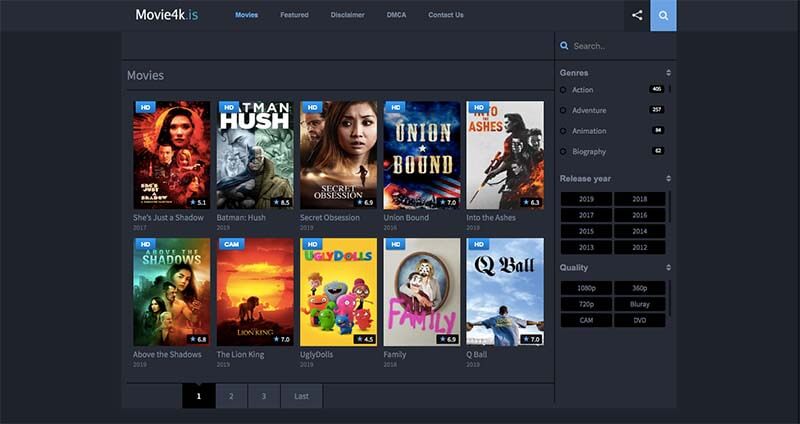Filter by release year 2015
The height and width of the screenshot is (424, 800).
click(x=586, y=231)
